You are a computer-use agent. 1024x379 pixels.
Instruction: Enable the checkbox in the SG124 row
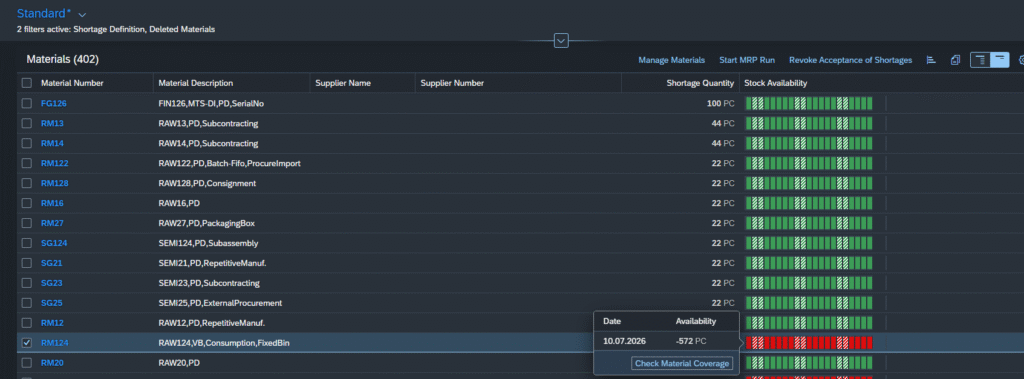26,243
